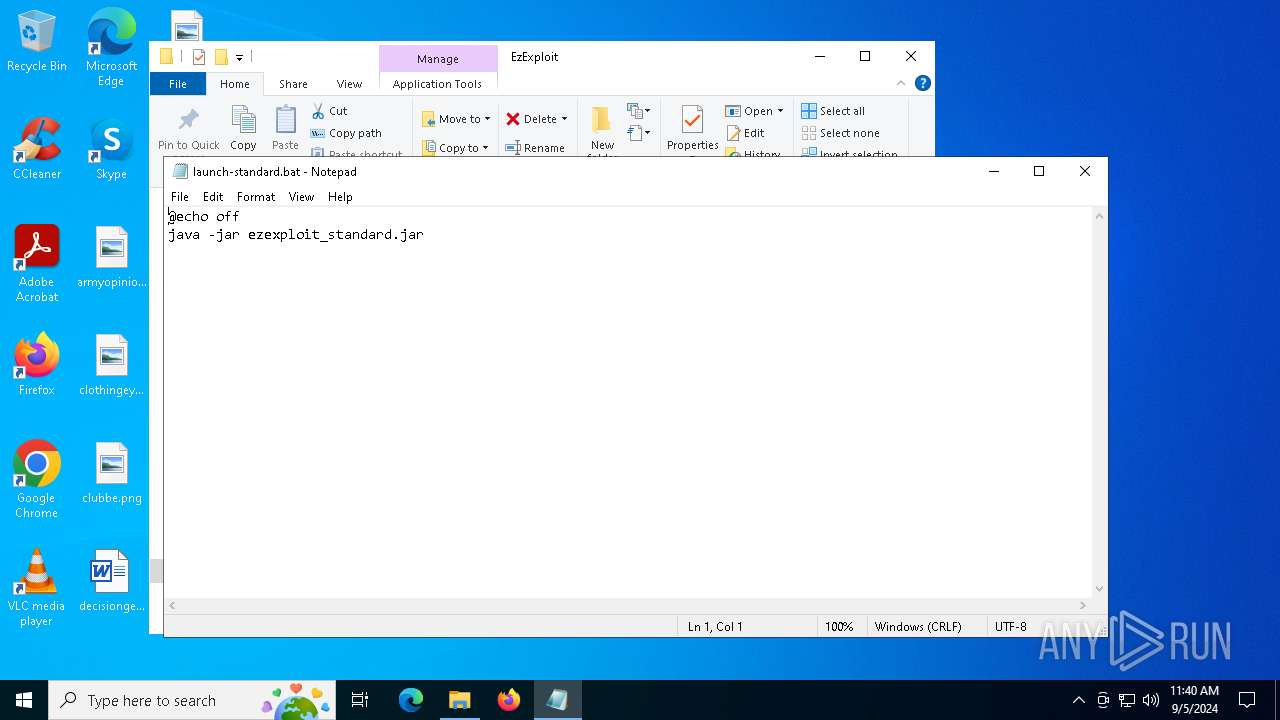The image size is (1280, 720).
Task: Open the Explorer help question mark icon
Action: 923,83
